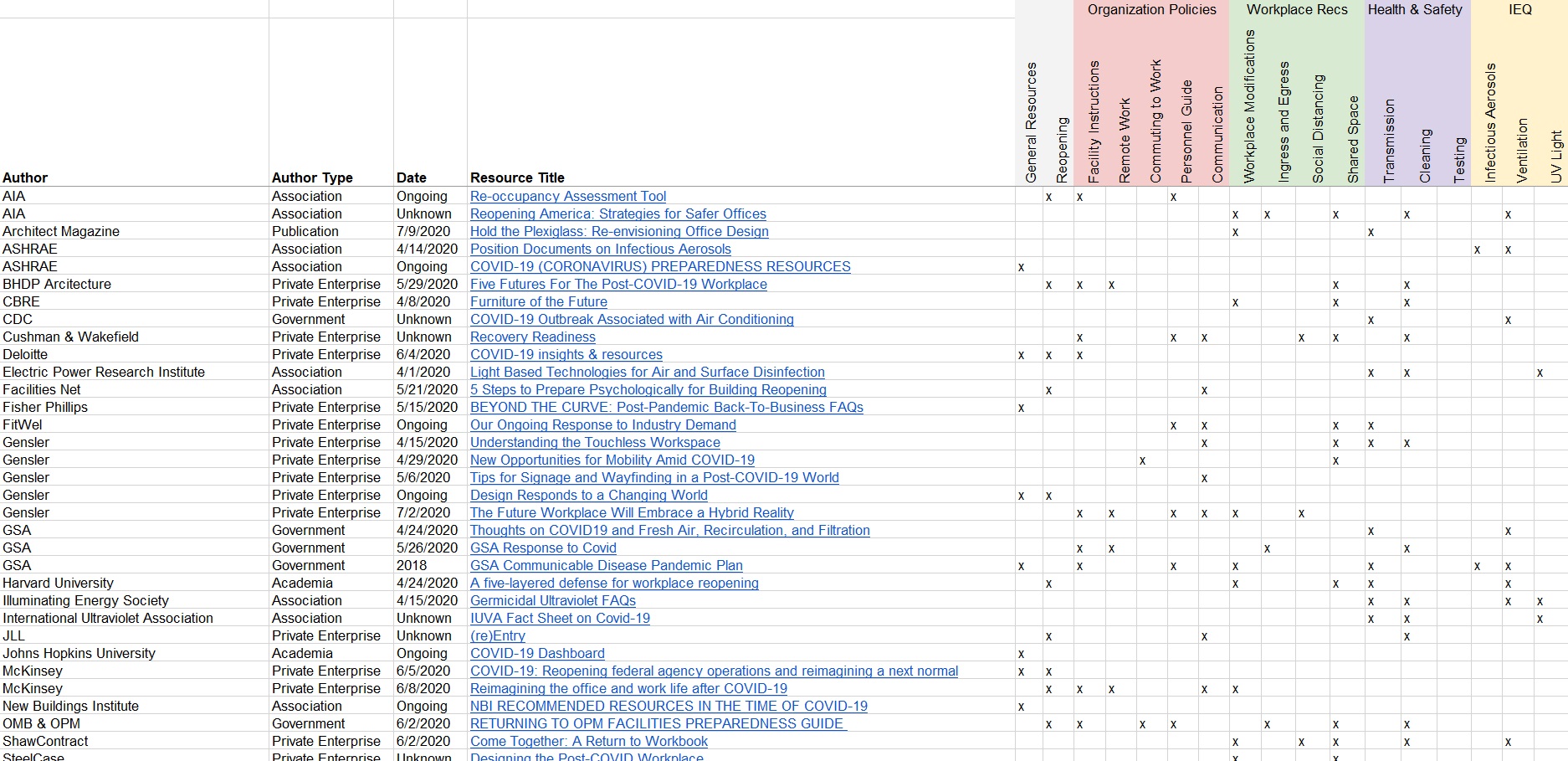Open RETURNING TO OPM FACILITIES PREPAREDNESS GUIDE
1568x761 pixels.
pos(658,723)
